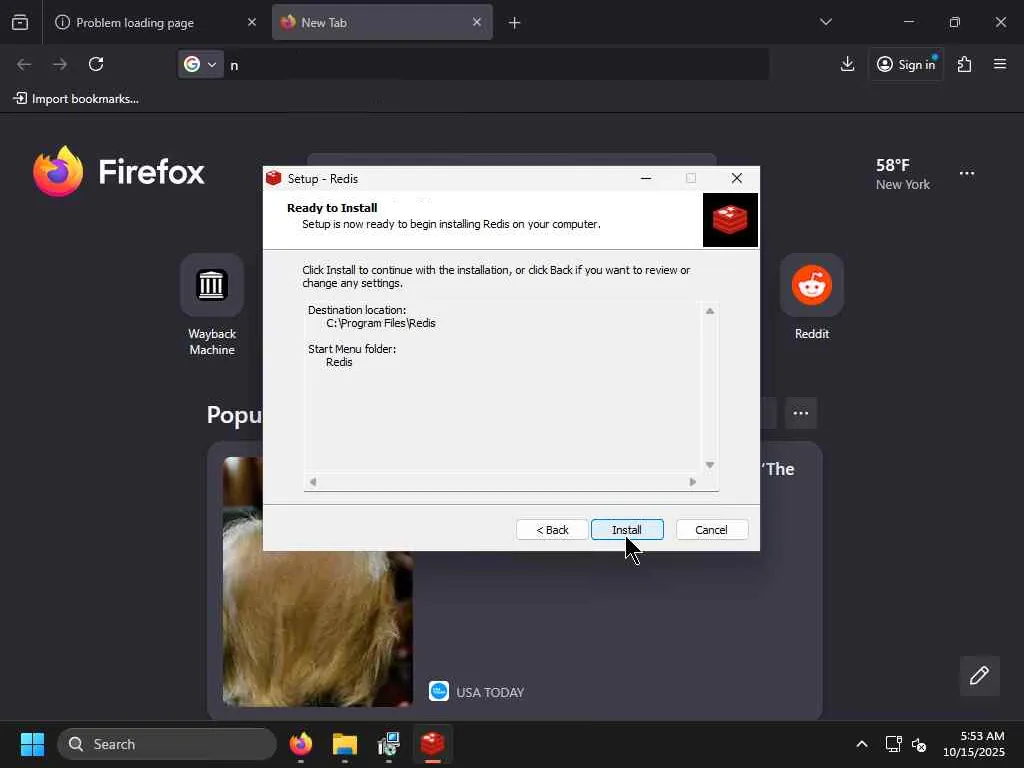Expand the list all tabs chevron
Viewport: 1024px width, 768px height.
coord(826,22)
